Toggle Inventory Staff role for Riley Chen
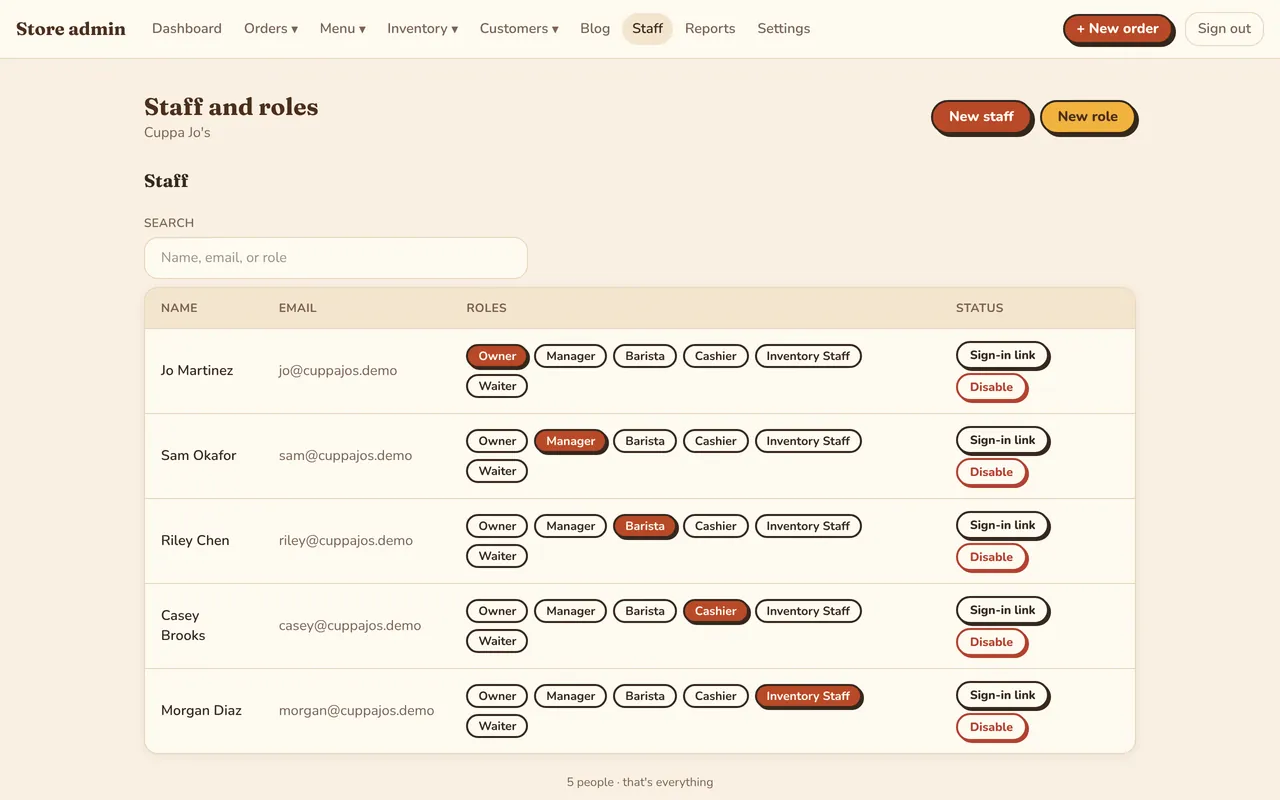The width and height of the screenshot is (1280, 800). 808,526
